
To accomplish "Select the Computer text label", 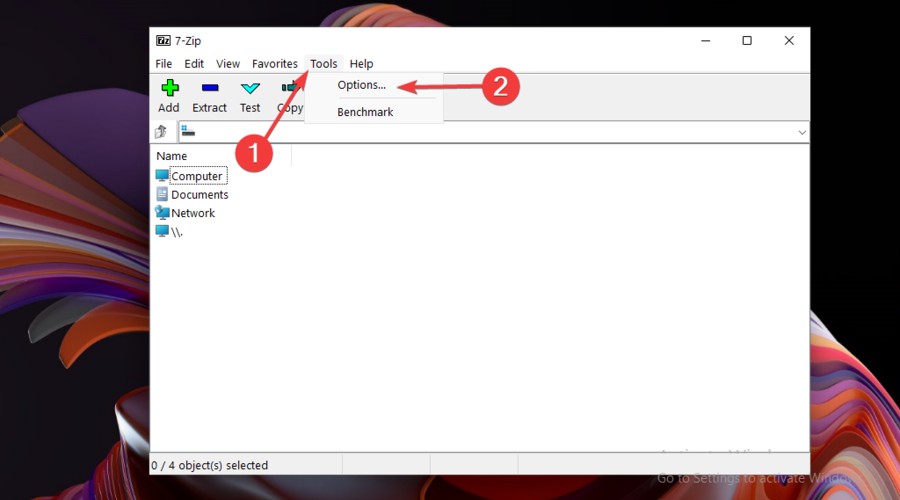I will tap(197, 176).
